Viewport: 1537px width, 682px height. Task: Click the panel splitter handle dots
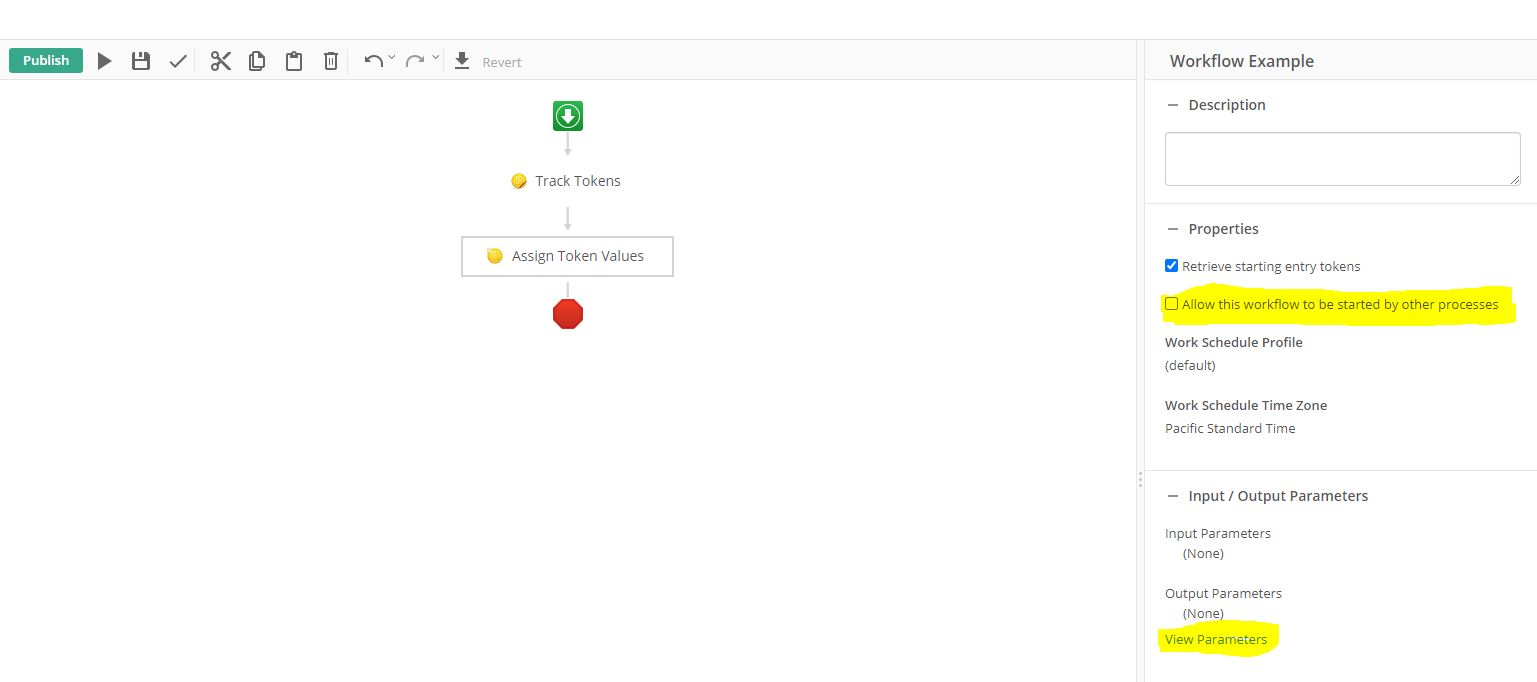pyautogui.click(x=1140, y=479)
